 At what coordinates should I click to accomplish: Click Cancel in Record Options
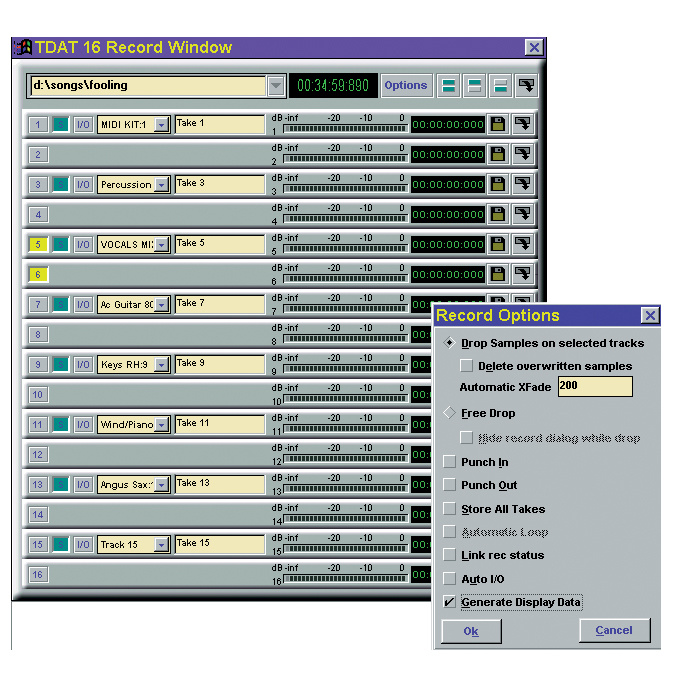pyautogui.click(x=613, y=631)
